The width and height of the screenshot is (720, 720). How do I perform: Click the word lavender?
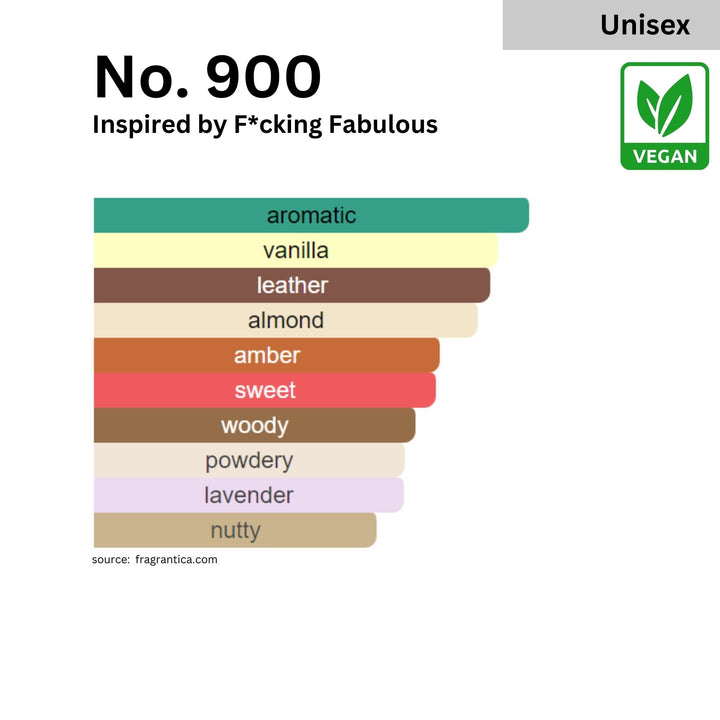click(x=249, y=495)
